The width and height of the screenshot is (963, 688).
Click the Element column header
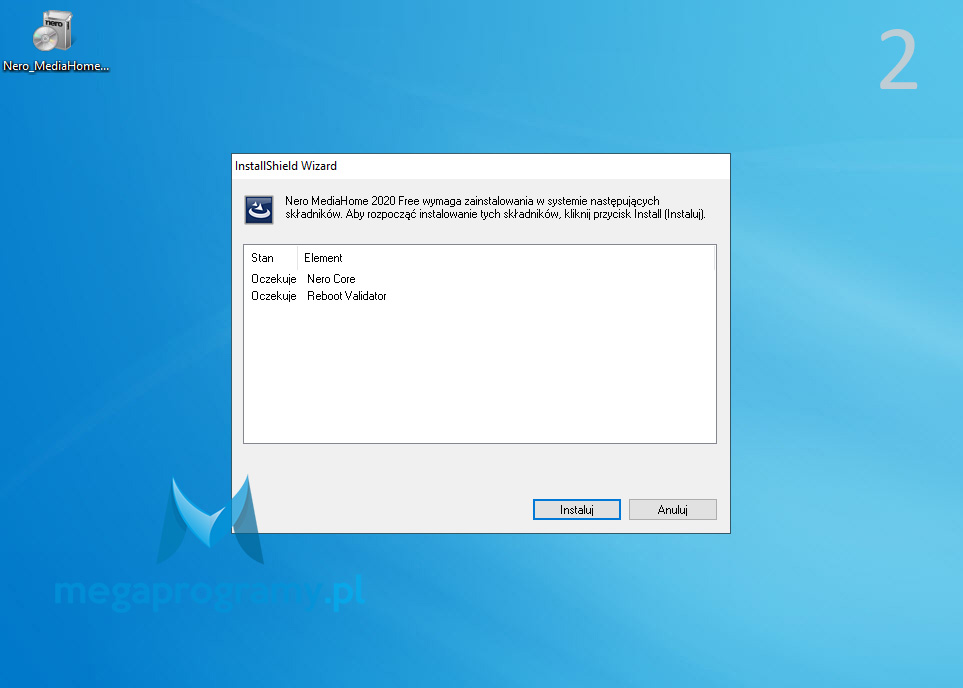point(506,258)
